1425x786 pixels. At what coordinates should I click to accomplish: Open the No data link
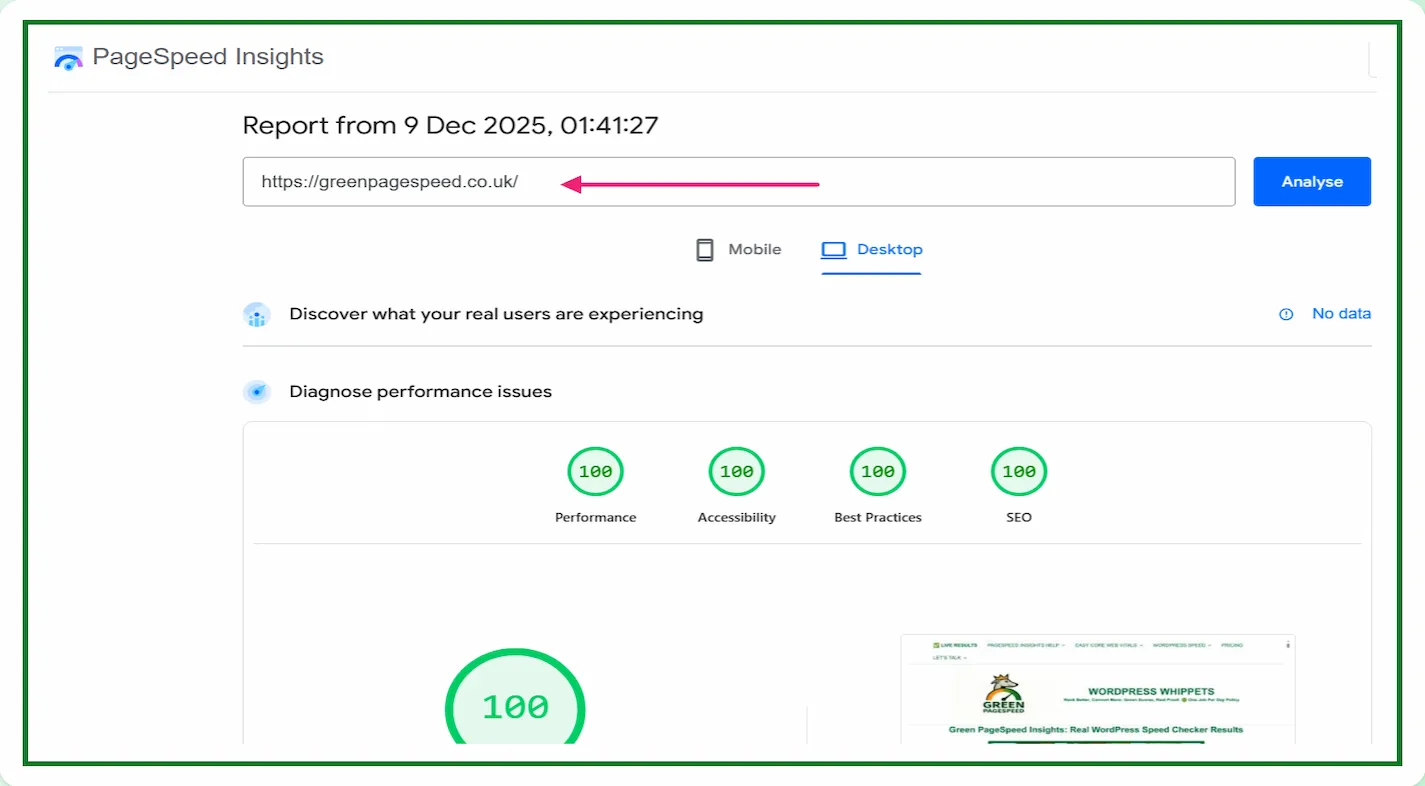pyautogui.click(x=1341, y=314)
